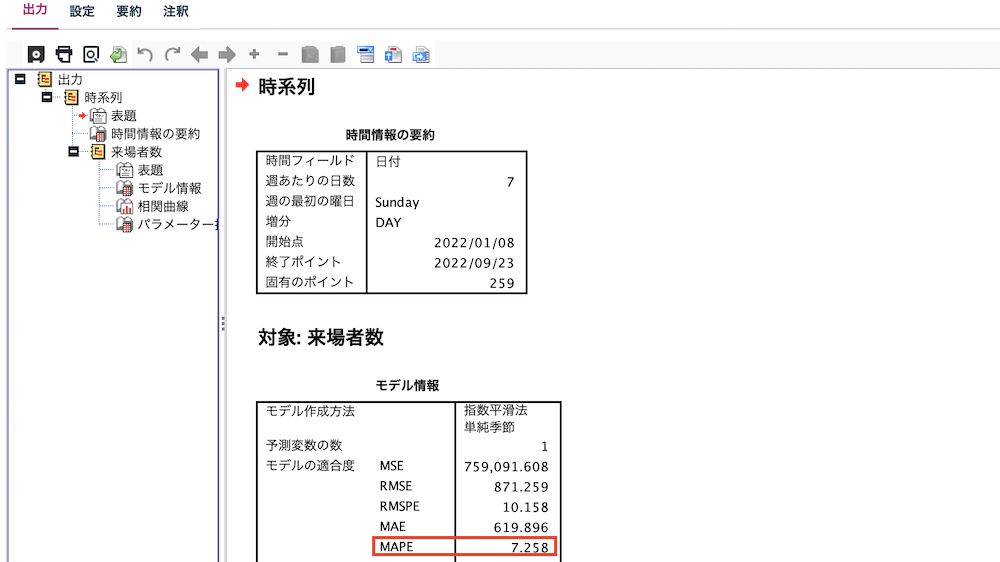Select 表題 under 来場者数 in outline
The image size is (1000, 562).
click(151, 170)
